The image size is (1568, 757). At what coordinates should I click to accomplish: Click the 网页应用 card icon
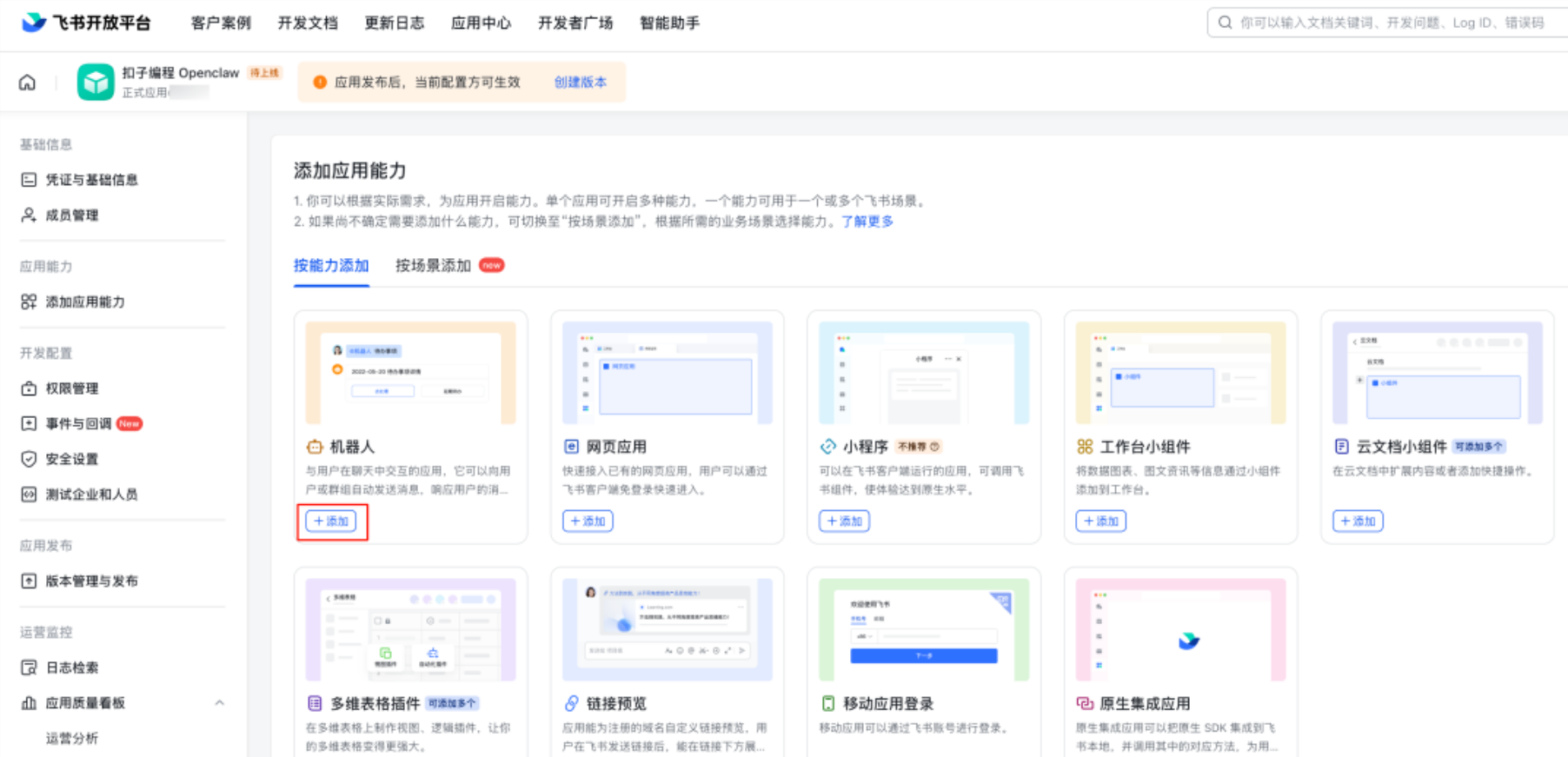pyautogui.click(x=571, y=447)
